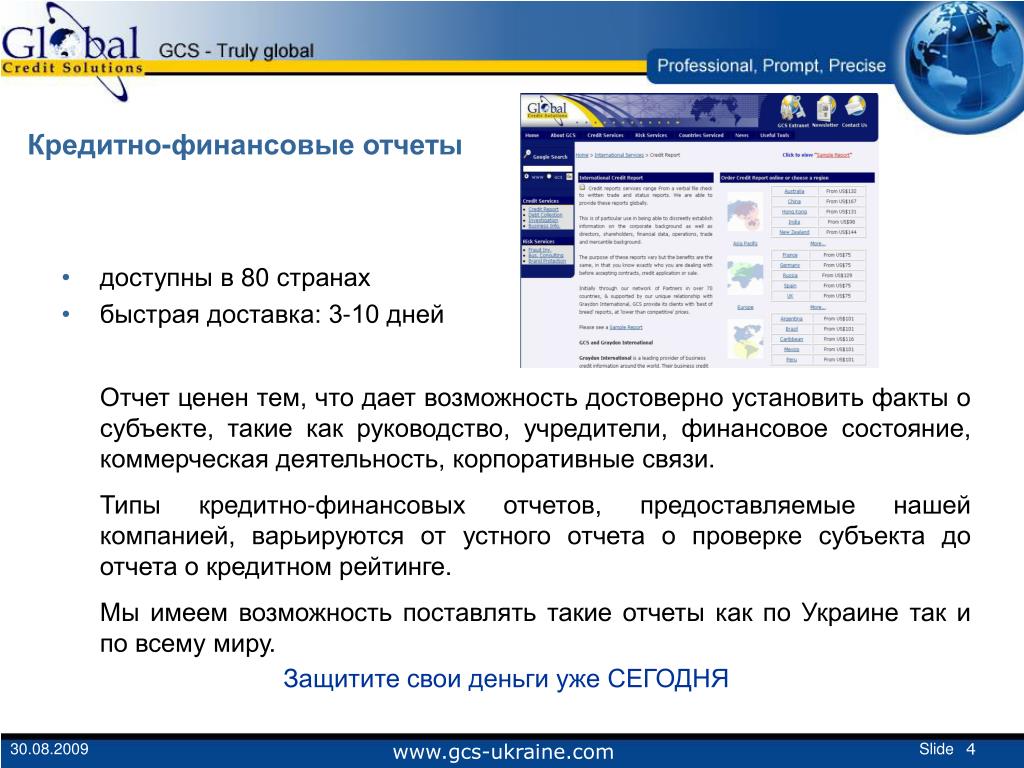
Task: Open the Fraud Inv. sidebar link
Action: [539, 249]
